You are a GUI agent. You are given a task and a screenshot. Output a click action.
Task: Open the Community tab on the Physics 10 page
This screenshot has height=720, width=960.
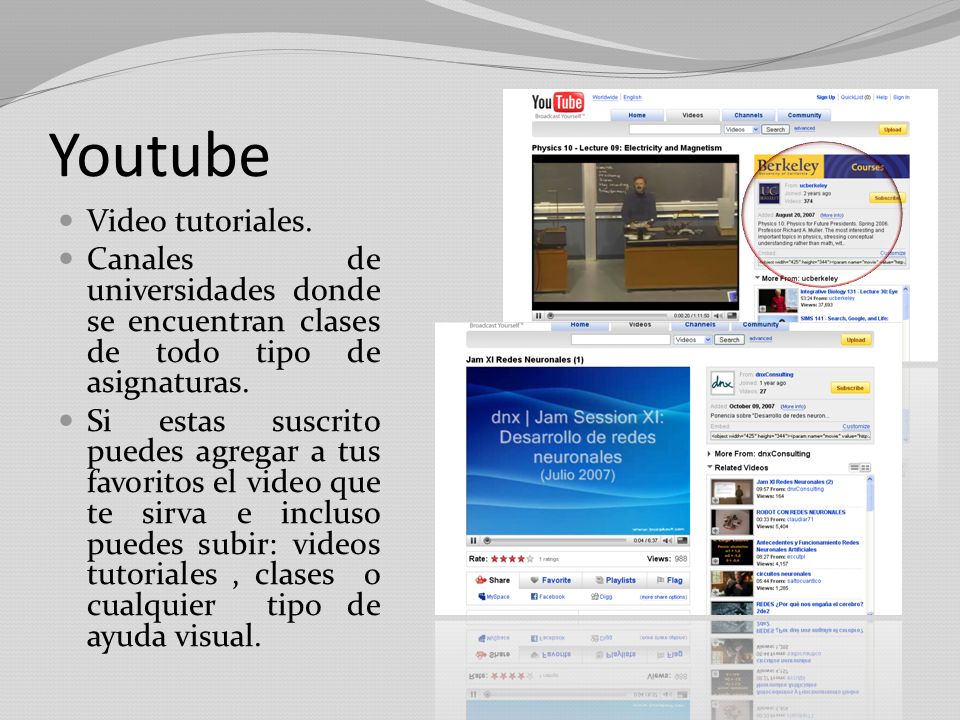coord(804,115)
